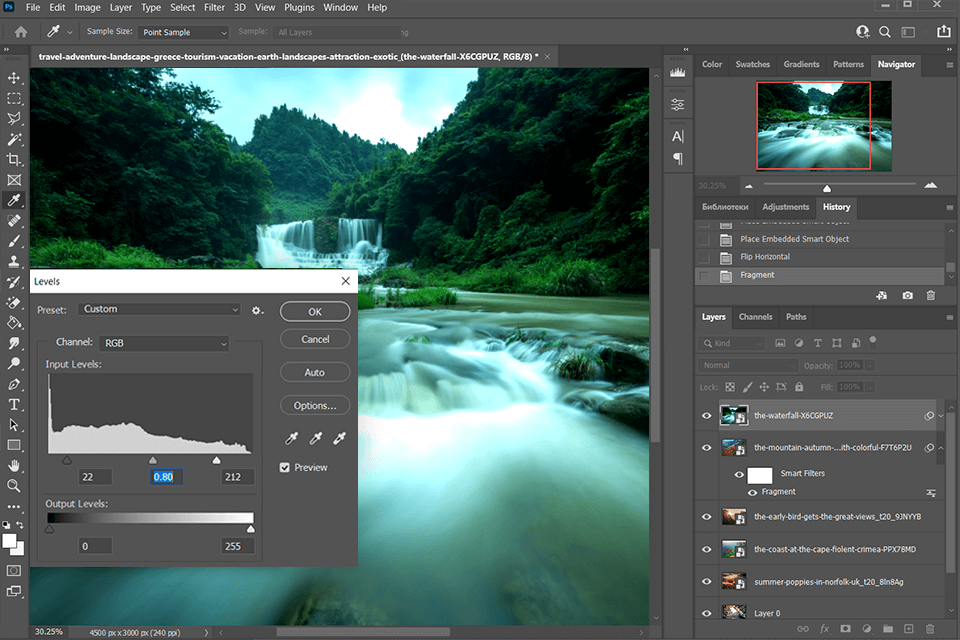
Task: Select the Move tool
Action: (x=14, y=77)
